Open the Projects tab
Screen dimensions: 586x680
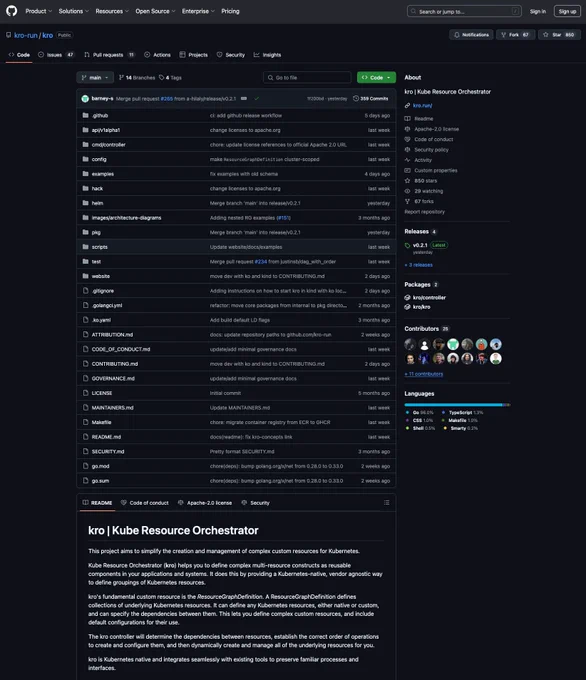coord(193,55)
